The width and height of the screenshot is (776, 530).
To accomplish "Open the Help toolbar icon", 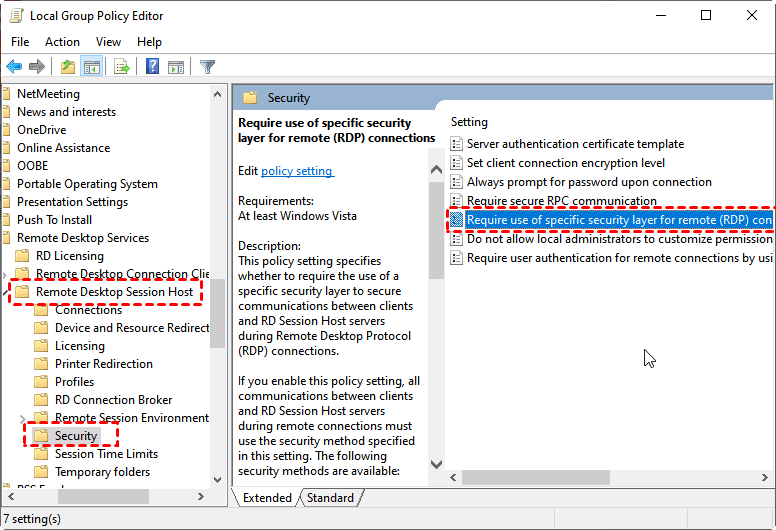I will pos(152,66).
